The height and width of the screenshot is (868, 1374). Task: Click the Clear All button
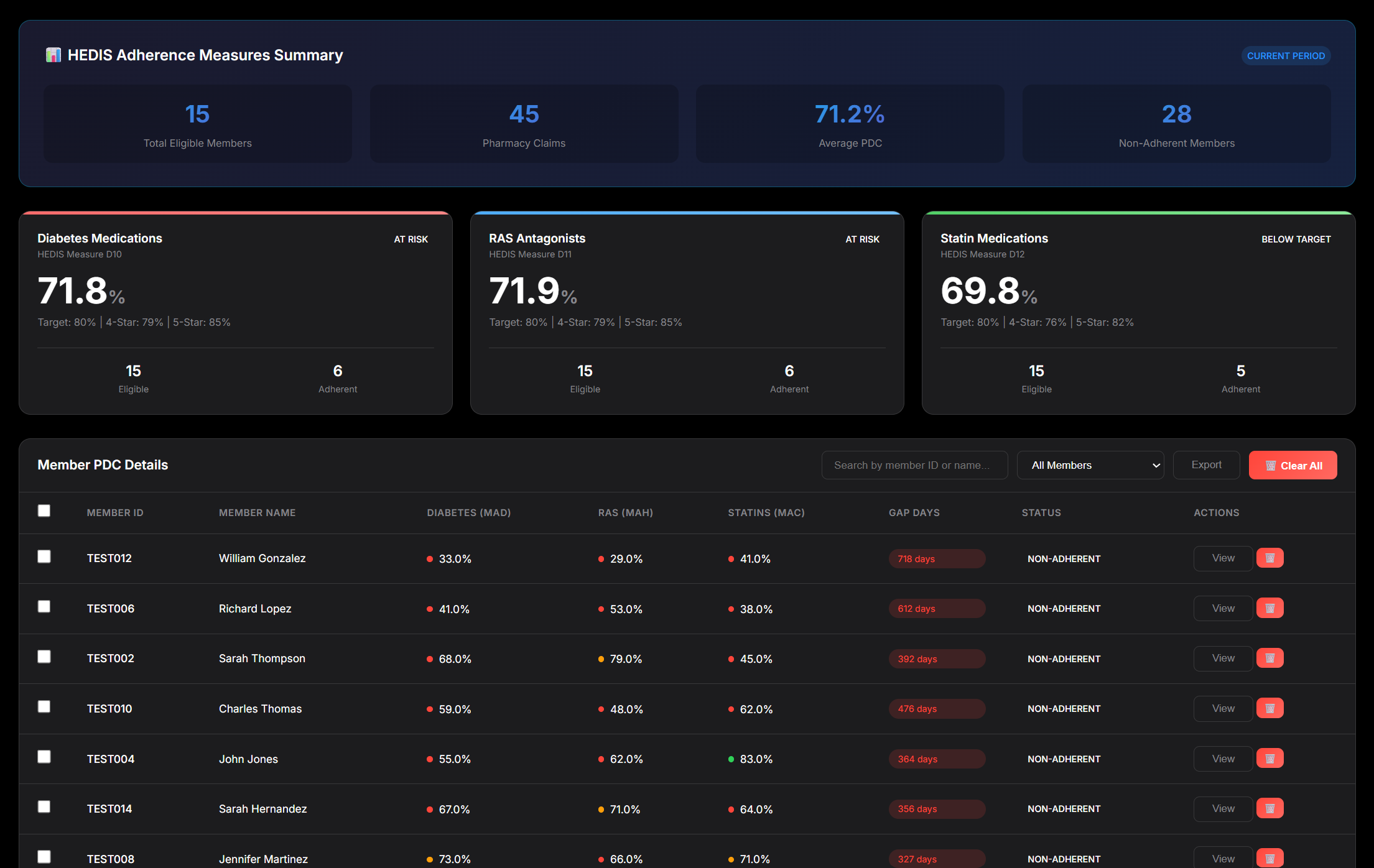[x=1293, y=464]
